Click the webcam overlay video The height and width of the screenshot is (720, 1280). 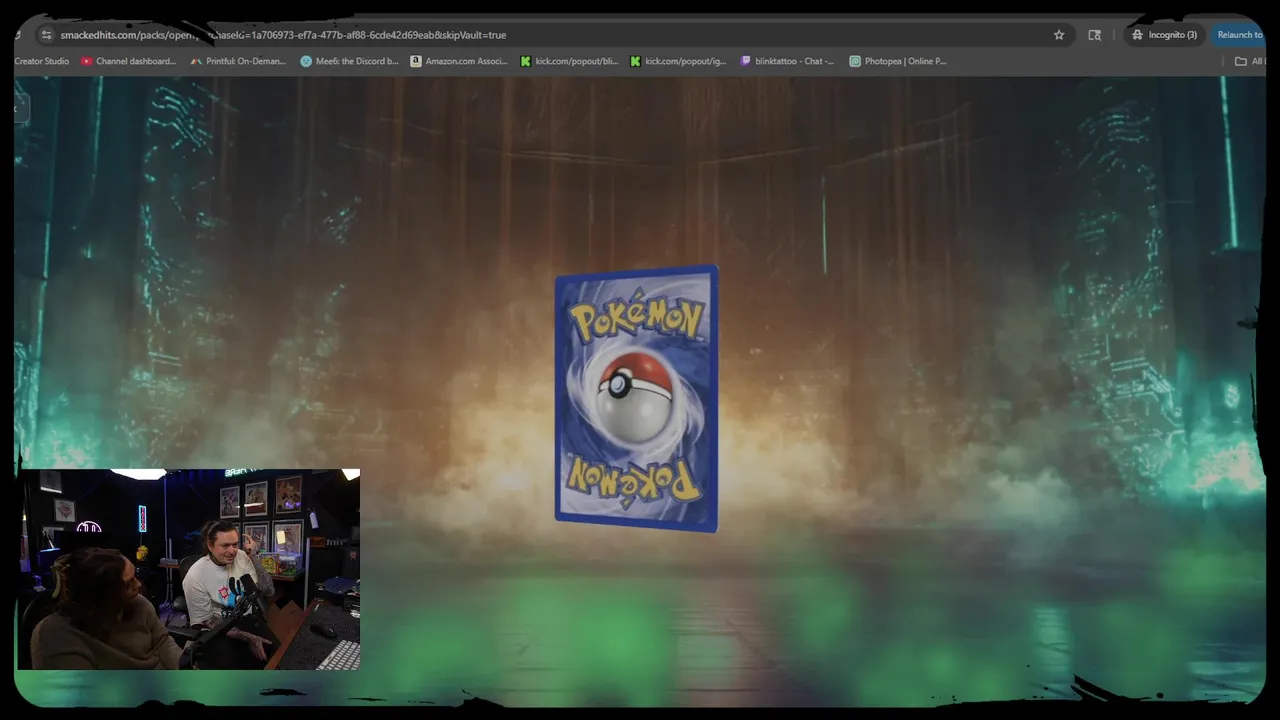[189, 569]
